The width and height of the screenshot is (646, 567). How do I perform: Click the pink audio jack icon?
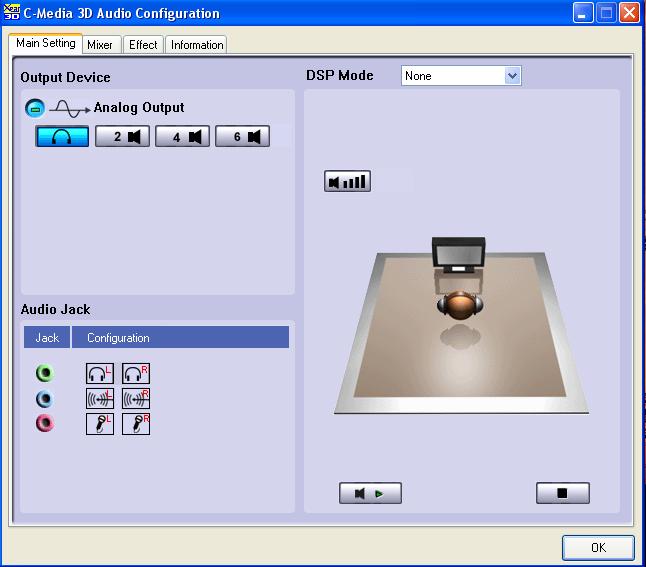coord(45,423)
